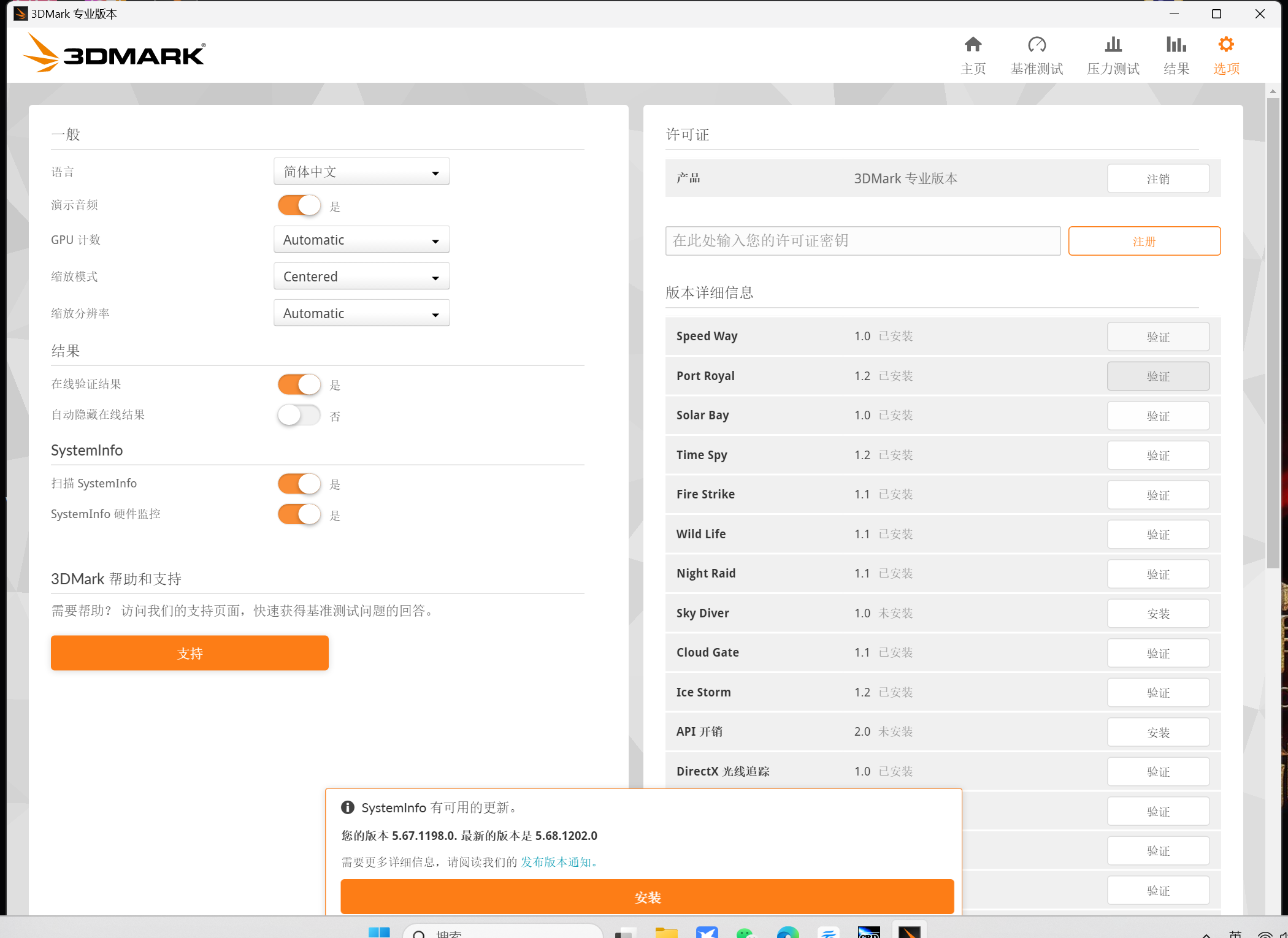Verify the Solar Bay benchmark
This screenshot has width=1288, height=938.
click(x=1158, y=416)
